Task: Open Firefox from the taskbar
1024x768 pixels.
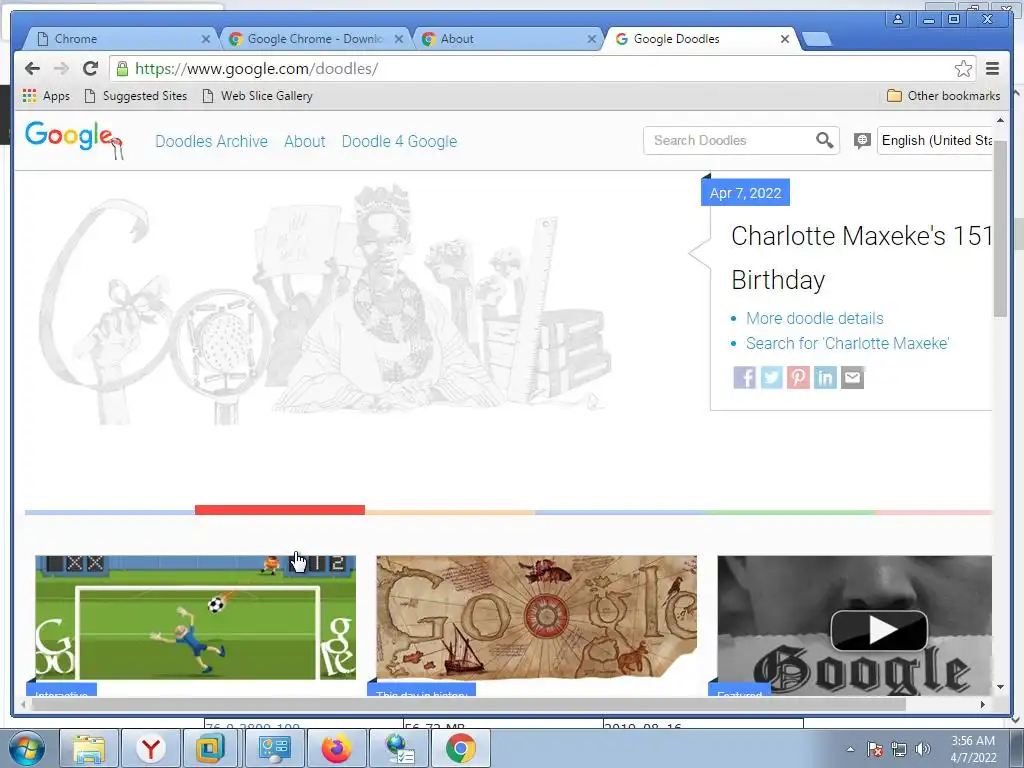Action: [336, 748]
